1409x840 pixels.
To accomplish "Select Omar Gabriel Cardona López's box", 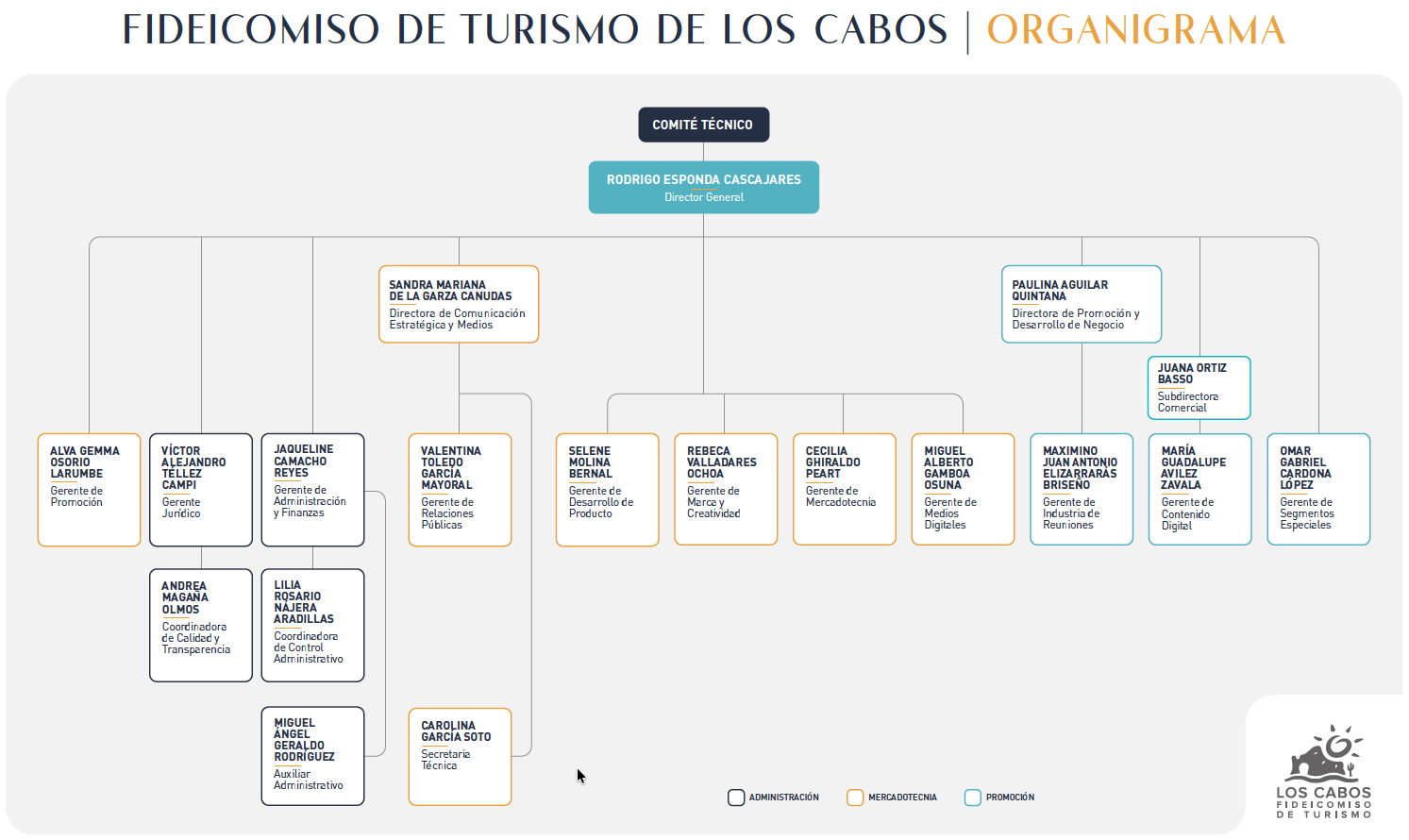I will pos(1317,489).
